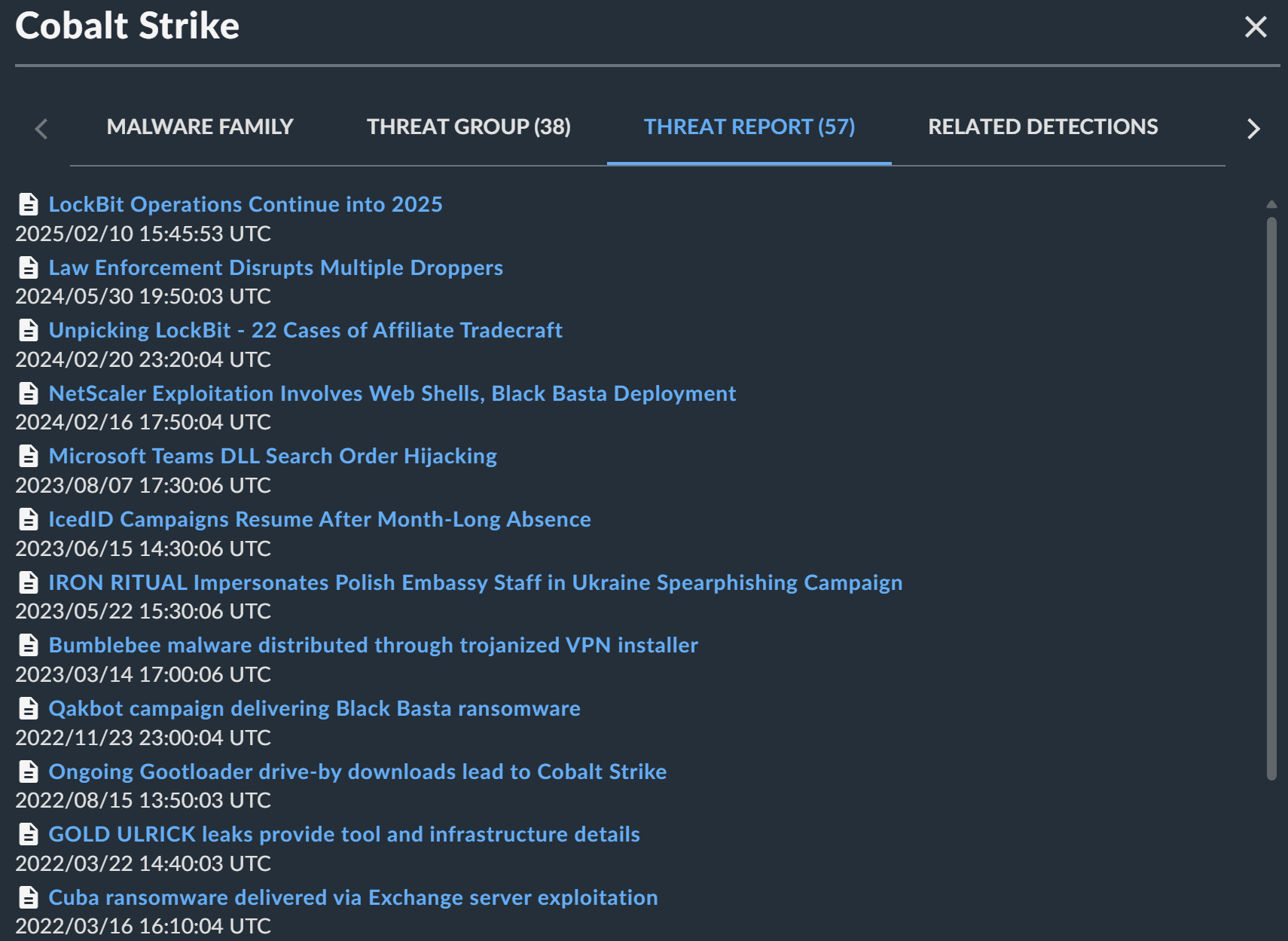
Task: Click document icon beside Unpicking LockBit report
Action: (29, 330)
